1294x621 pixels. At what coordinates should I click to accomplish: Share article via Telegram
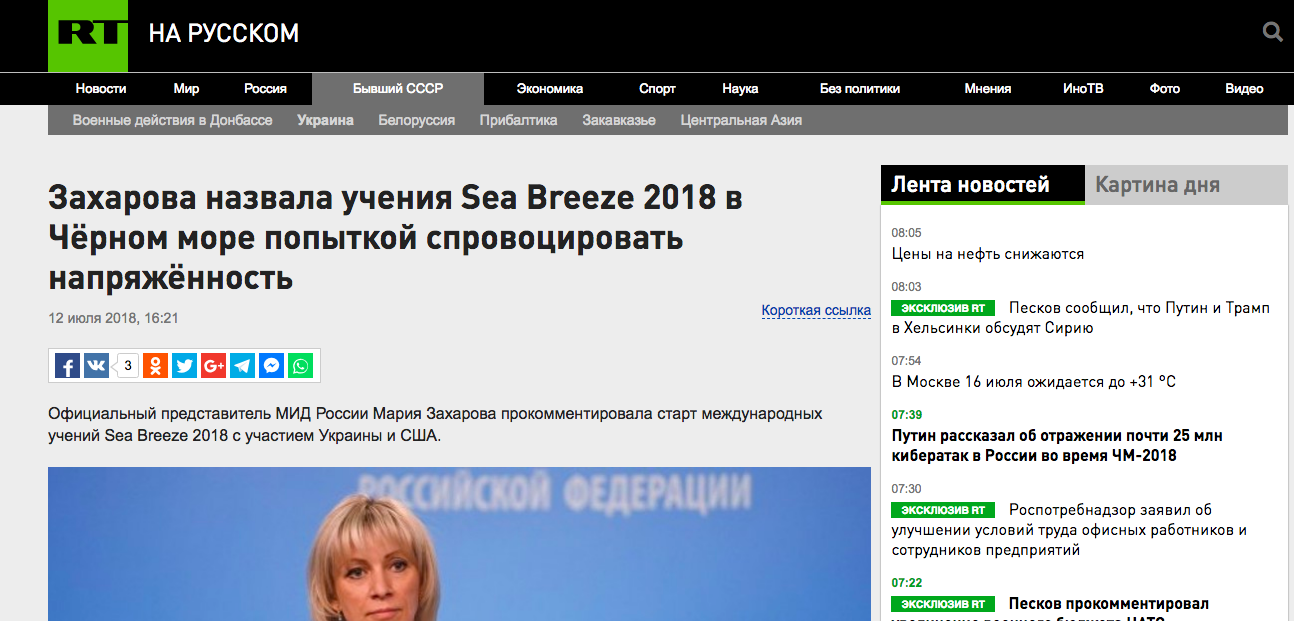(x=242, y=366)
